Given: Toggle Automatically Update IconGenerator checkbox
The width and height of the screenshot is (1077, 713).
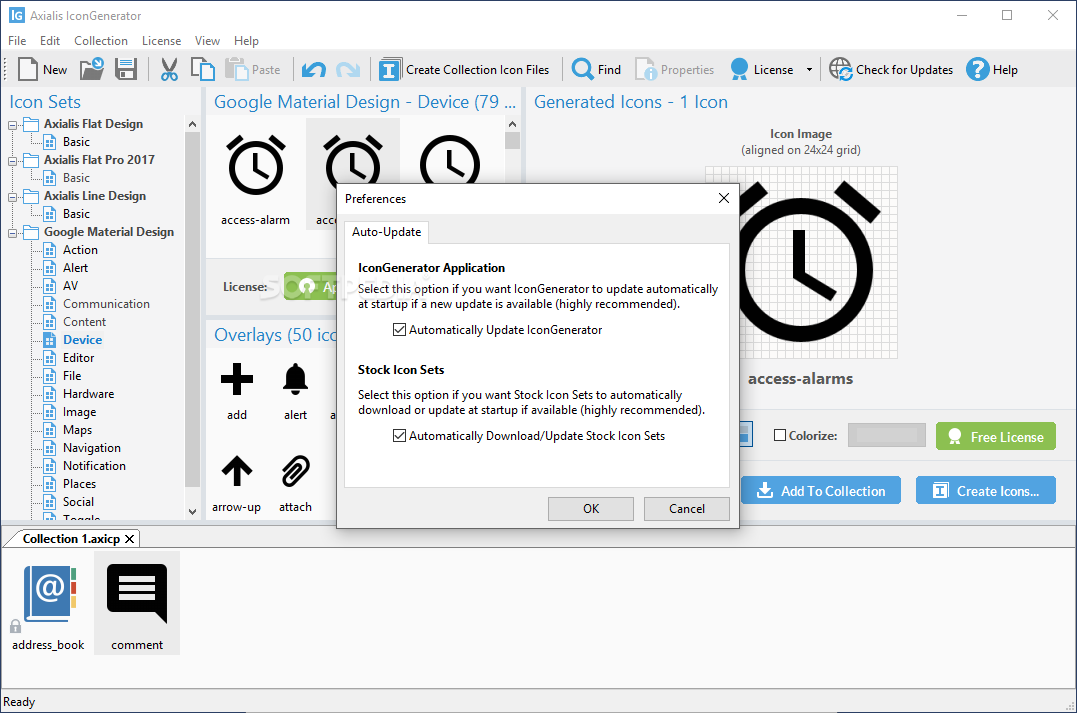Looking at the screenshot, I should (x=399, y=330).
